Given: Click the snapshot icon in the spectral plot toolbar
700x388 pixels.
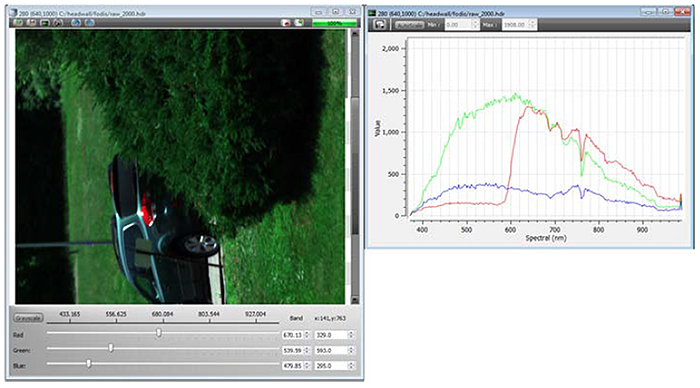Looking at the screenshot, I should 379,25.
